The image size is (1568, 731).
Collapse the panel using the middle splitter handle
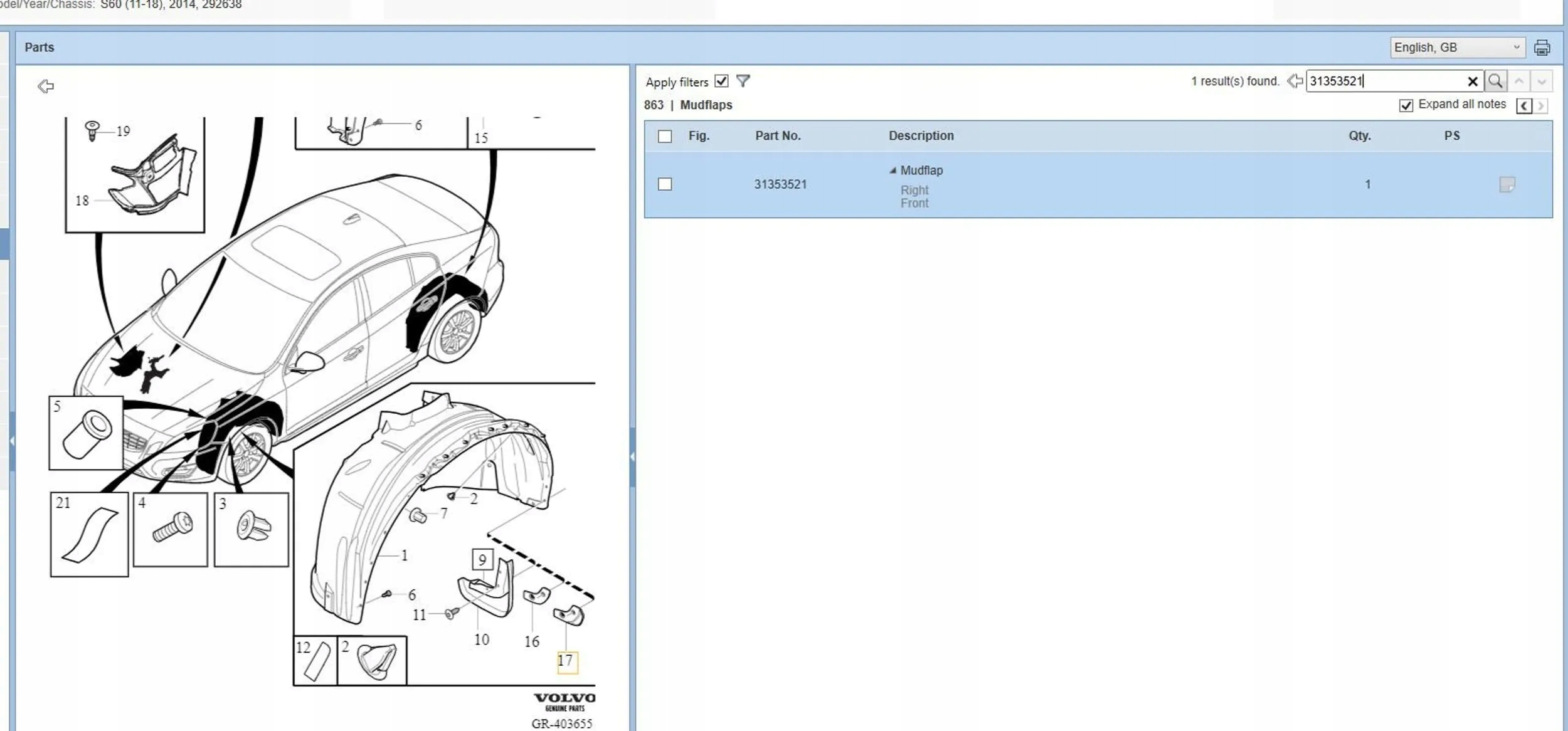(x=632, y=456)
